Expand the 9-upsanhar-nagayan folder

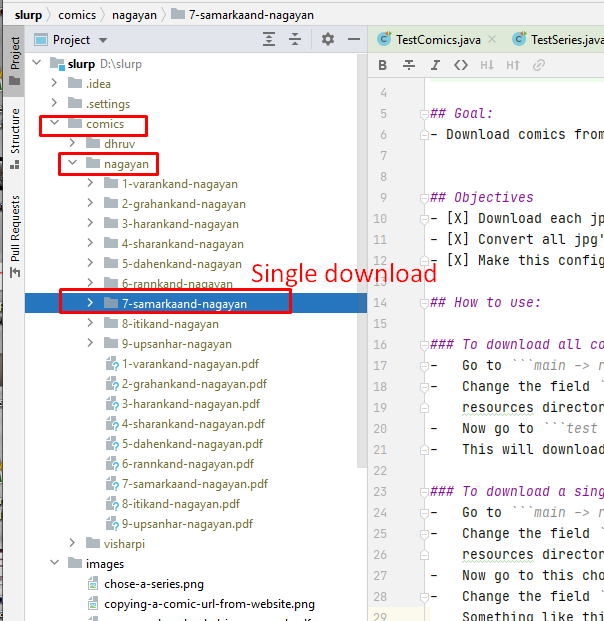pos(90,343)
